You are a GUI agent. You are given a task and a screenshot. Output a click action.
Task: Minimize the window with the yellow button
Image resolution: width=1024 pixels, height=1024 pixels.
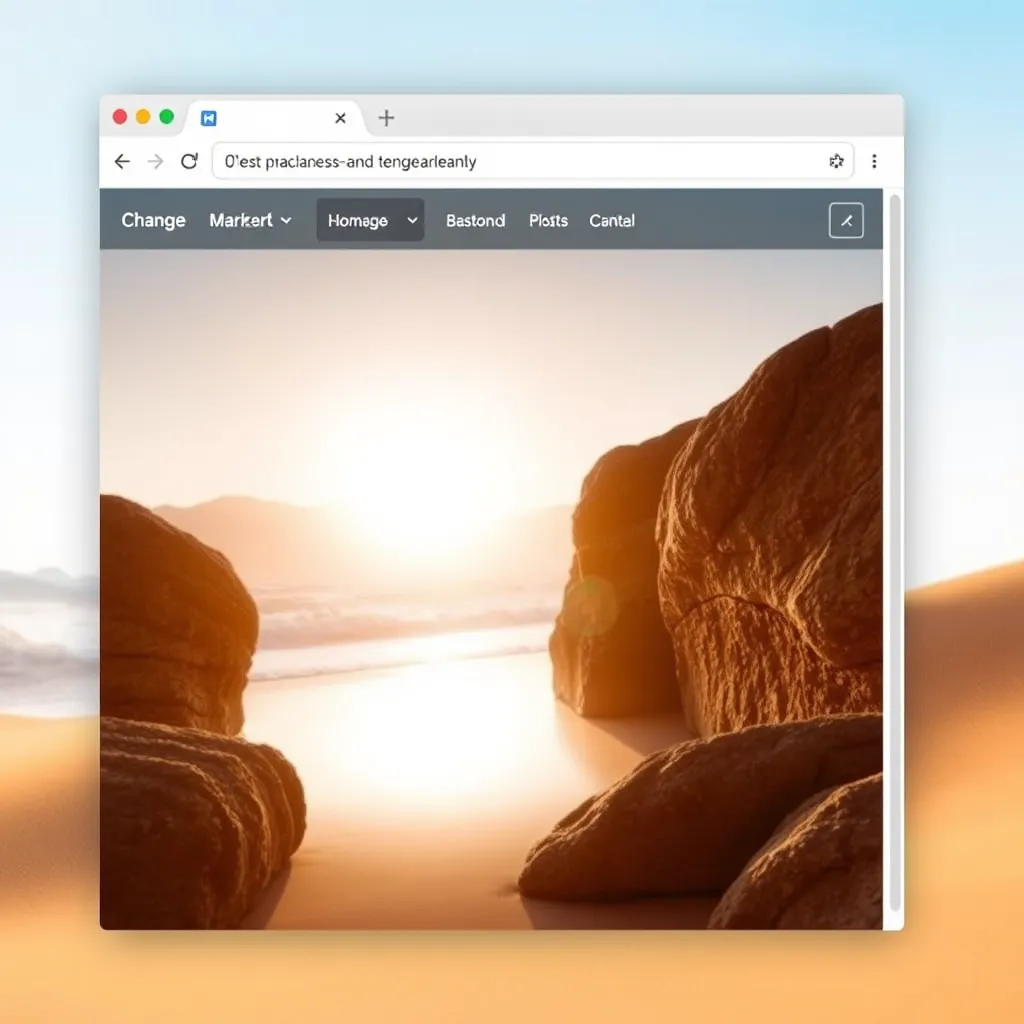click(143, 117)
